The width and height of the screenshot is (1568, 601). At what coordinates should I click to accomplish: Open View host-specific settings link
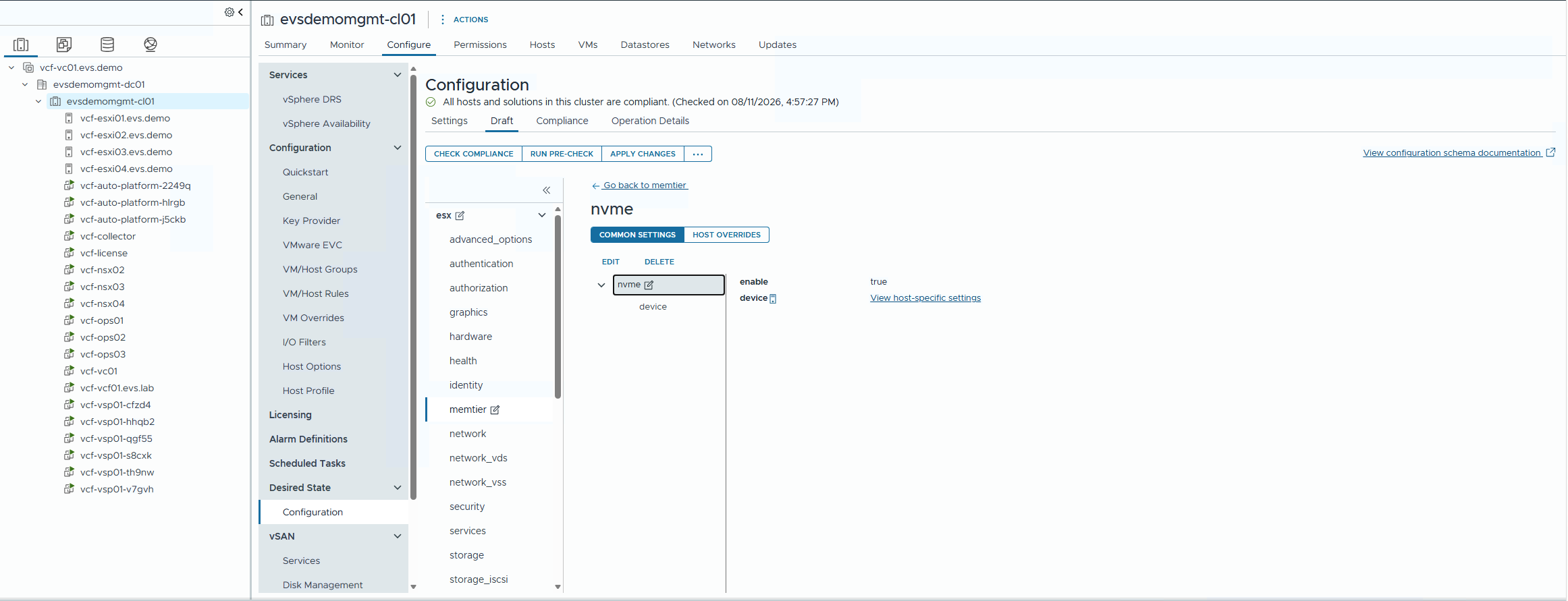pyautogui.click(x=925, y=298)
